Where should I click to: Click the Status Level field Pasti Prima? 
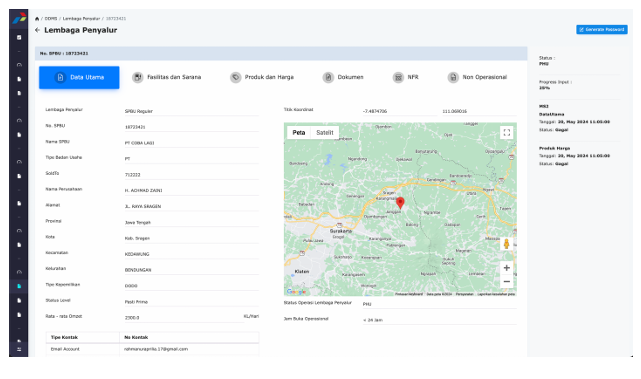192,302
